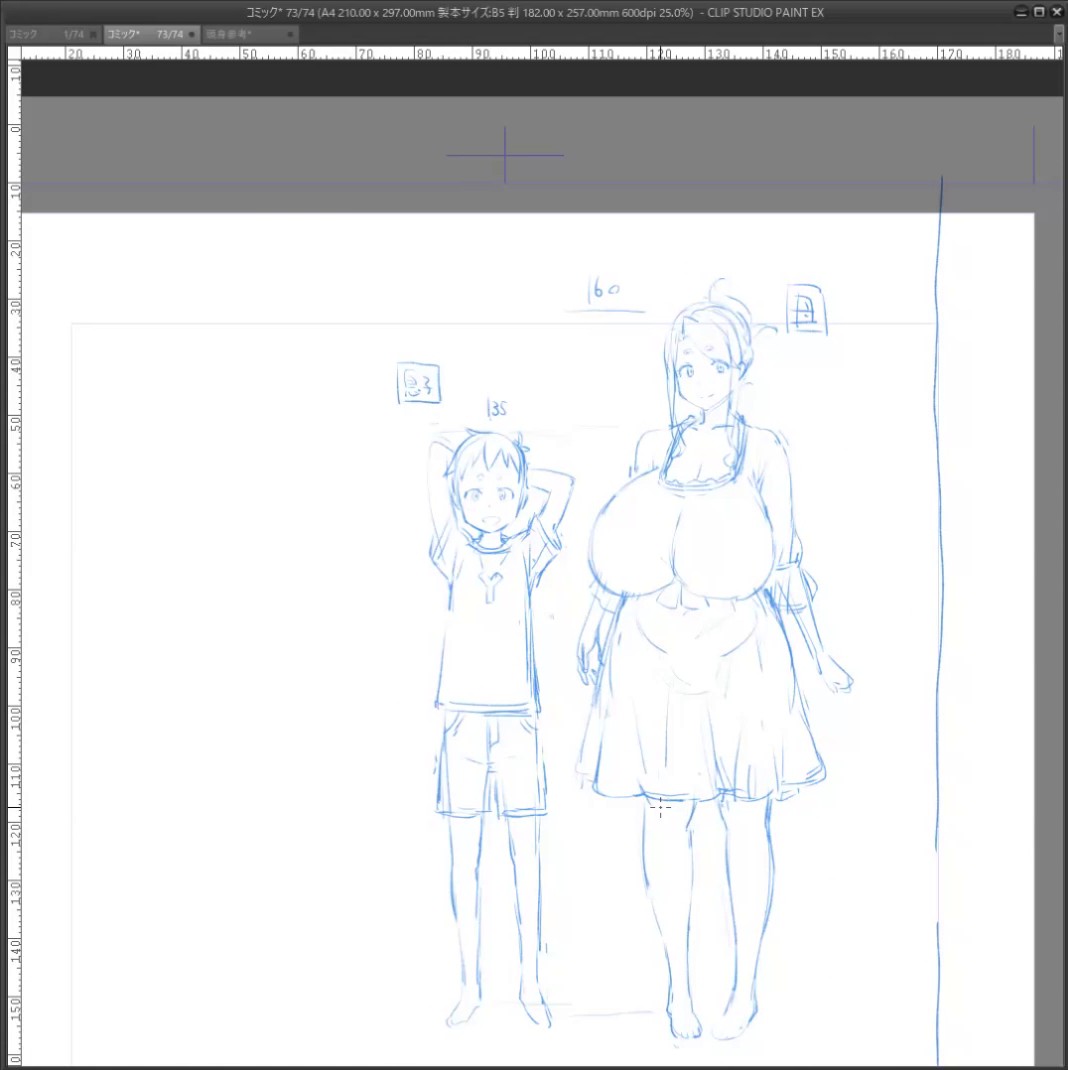
Task: Open the canvas tab list dropdown arrow
Action: pyautogui.click(x=1060, y=34)
